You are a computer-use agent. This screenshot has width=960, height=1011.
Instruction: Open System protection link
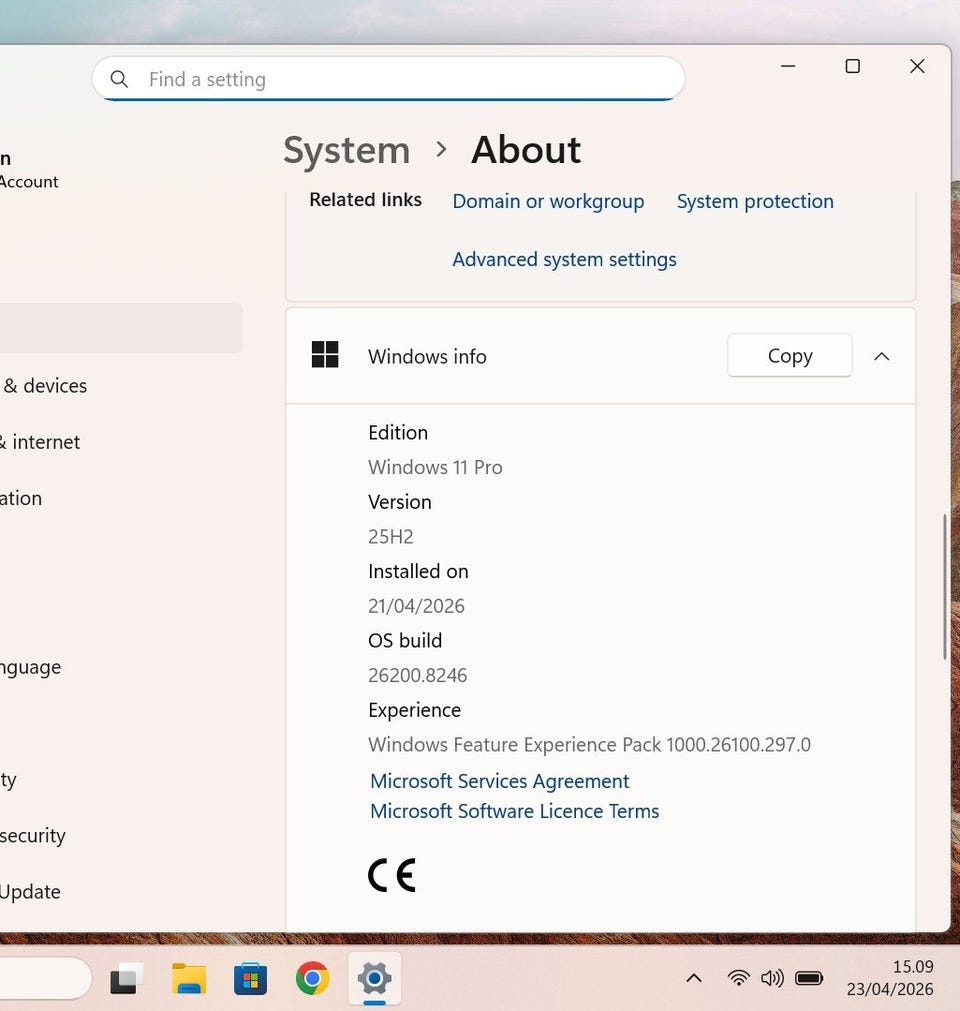click(x=755, y=201)
